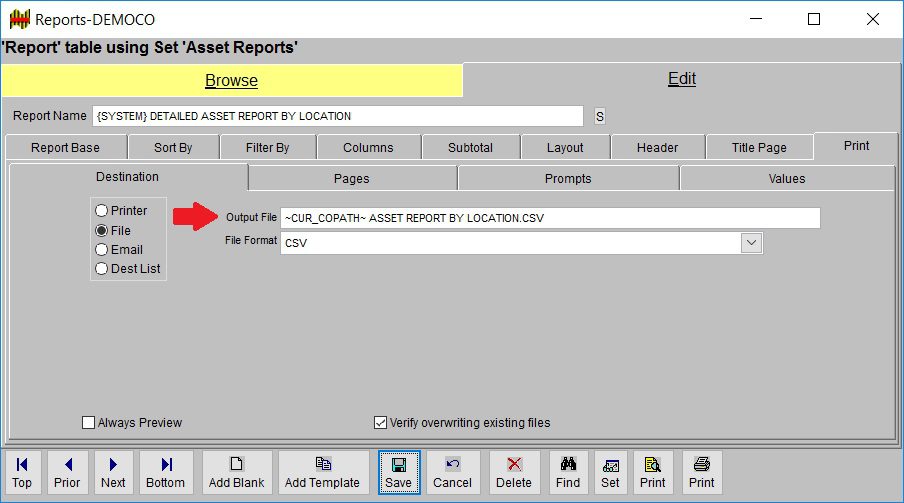Save the report with the floppy disk button
This screenshot has height=503, width=904.
point(398,472)
